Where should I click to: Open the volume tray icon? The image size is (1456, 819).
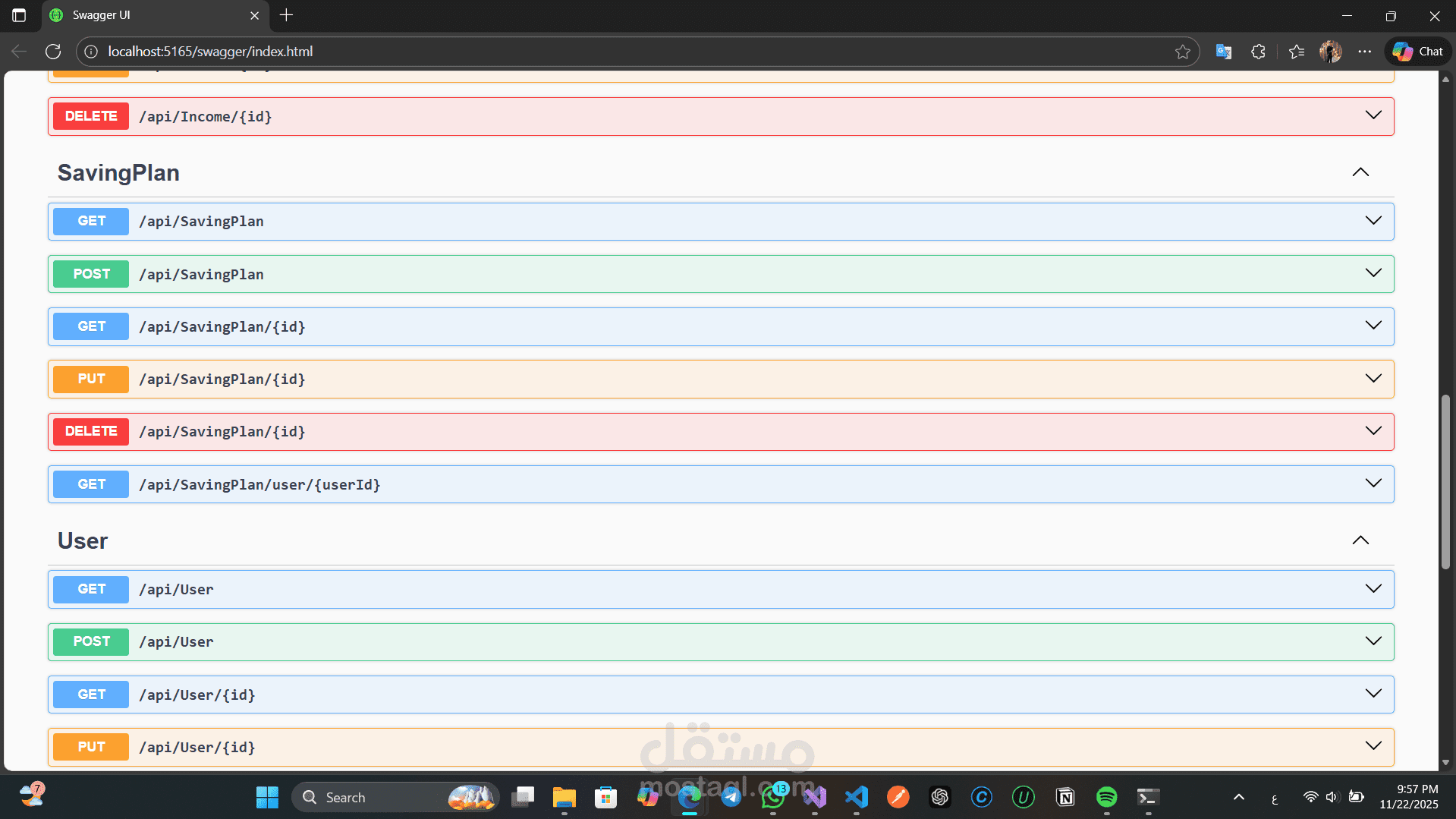(x=1332, y=797)
